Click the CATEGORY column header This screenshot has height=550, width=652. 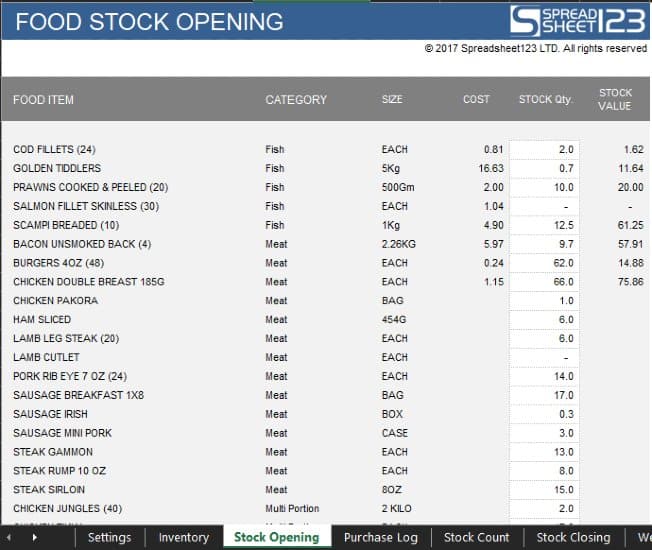296,100
